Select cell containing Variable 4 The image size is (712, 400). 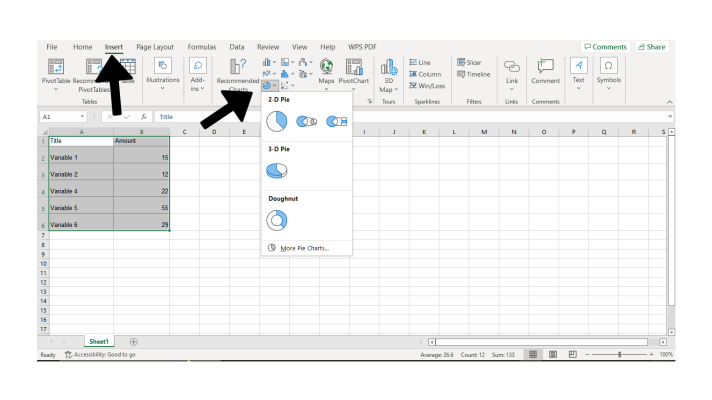81,189
